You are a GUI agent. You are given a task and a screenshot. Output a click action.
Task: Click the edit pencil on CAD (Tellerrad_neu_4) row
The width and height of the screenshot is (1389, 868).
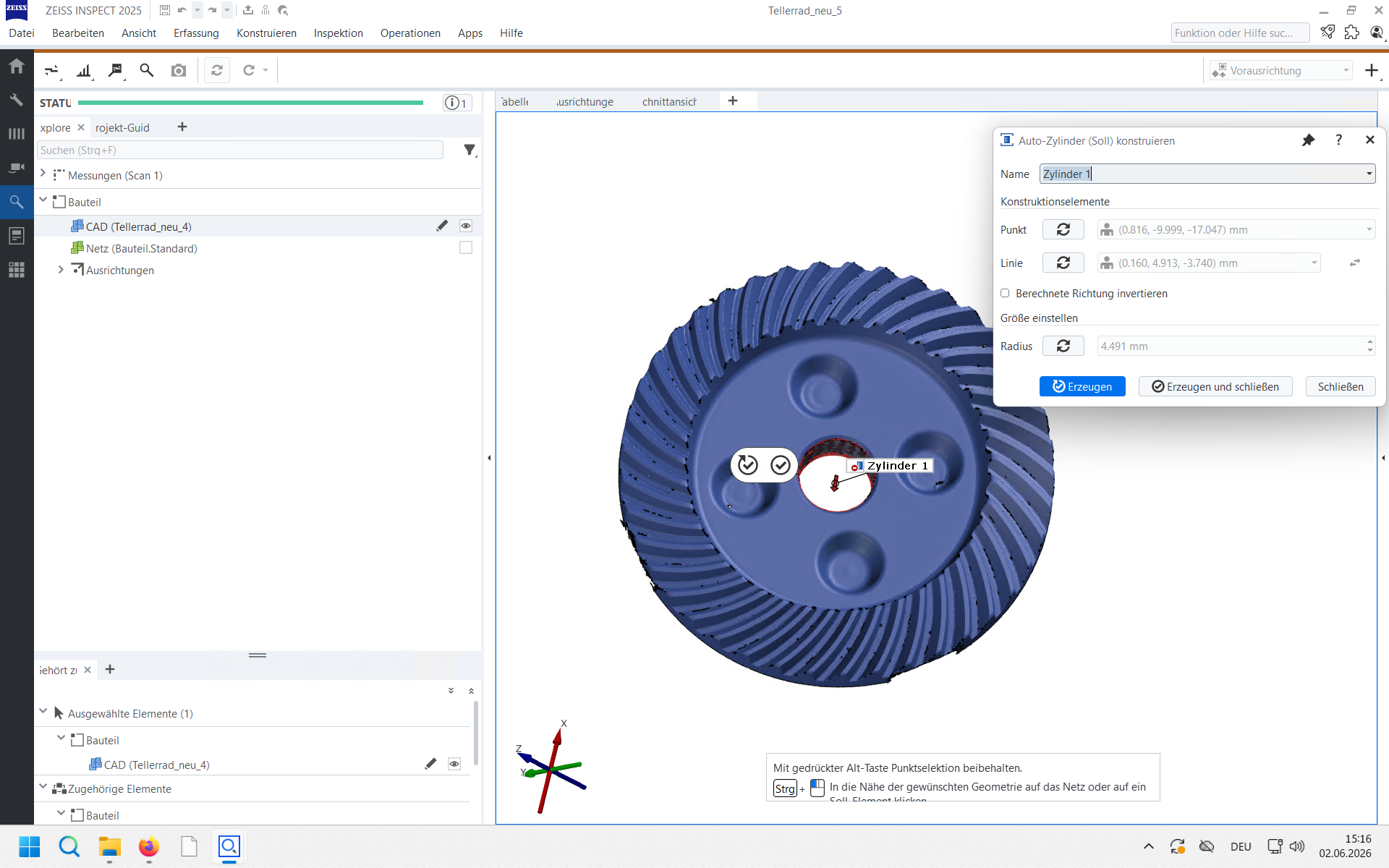(442, 226)
